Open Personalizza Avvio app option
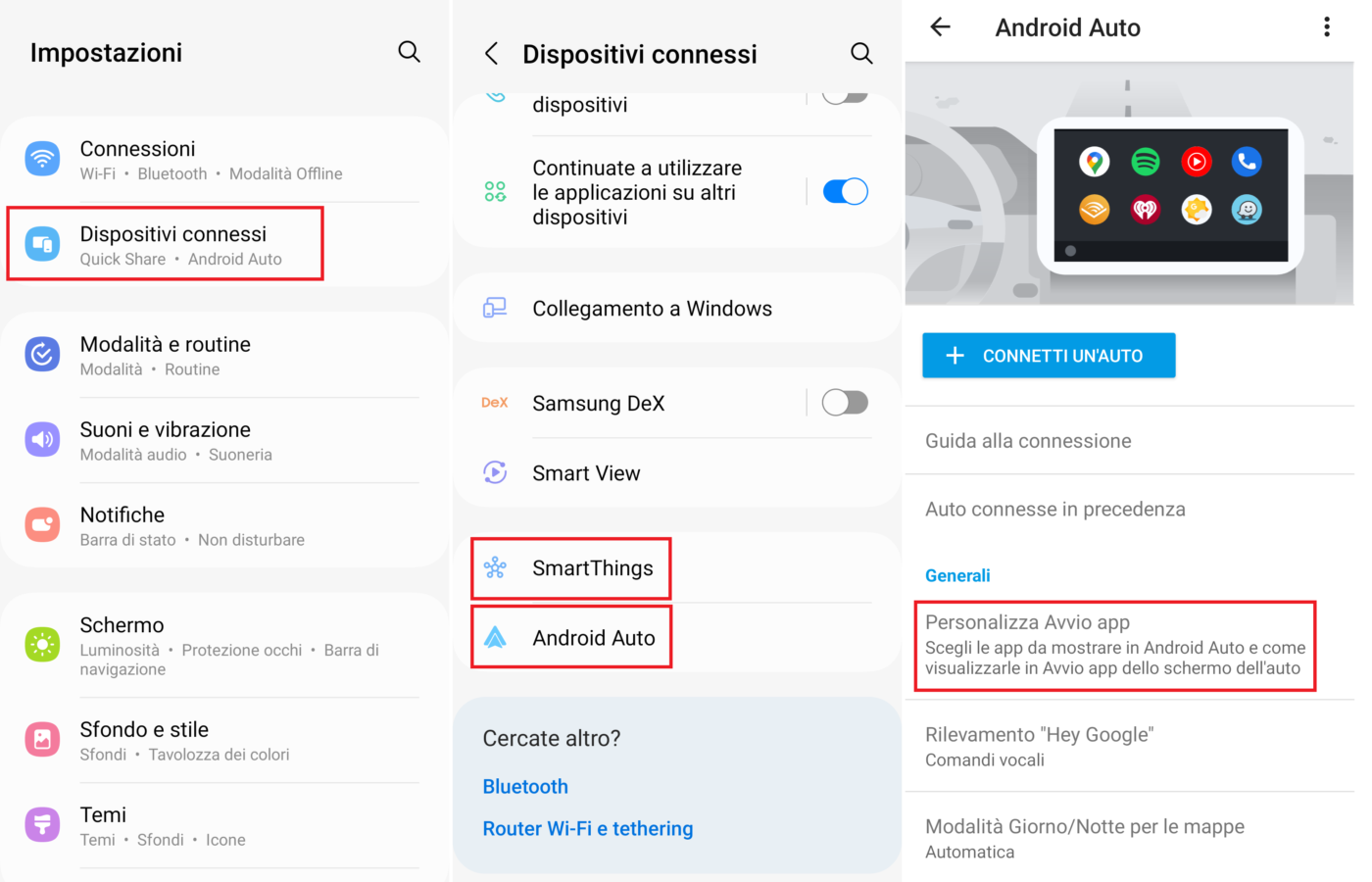Viewport: 1372px width, 882px height. point(1114,645)
